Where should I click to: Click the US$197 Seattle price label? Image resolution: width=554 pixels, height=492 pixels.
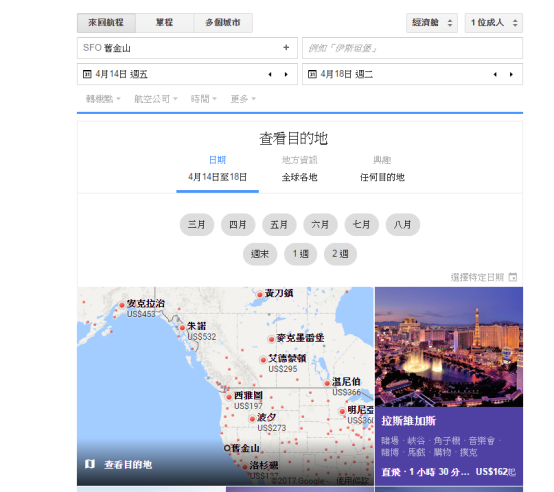(248, 406)
